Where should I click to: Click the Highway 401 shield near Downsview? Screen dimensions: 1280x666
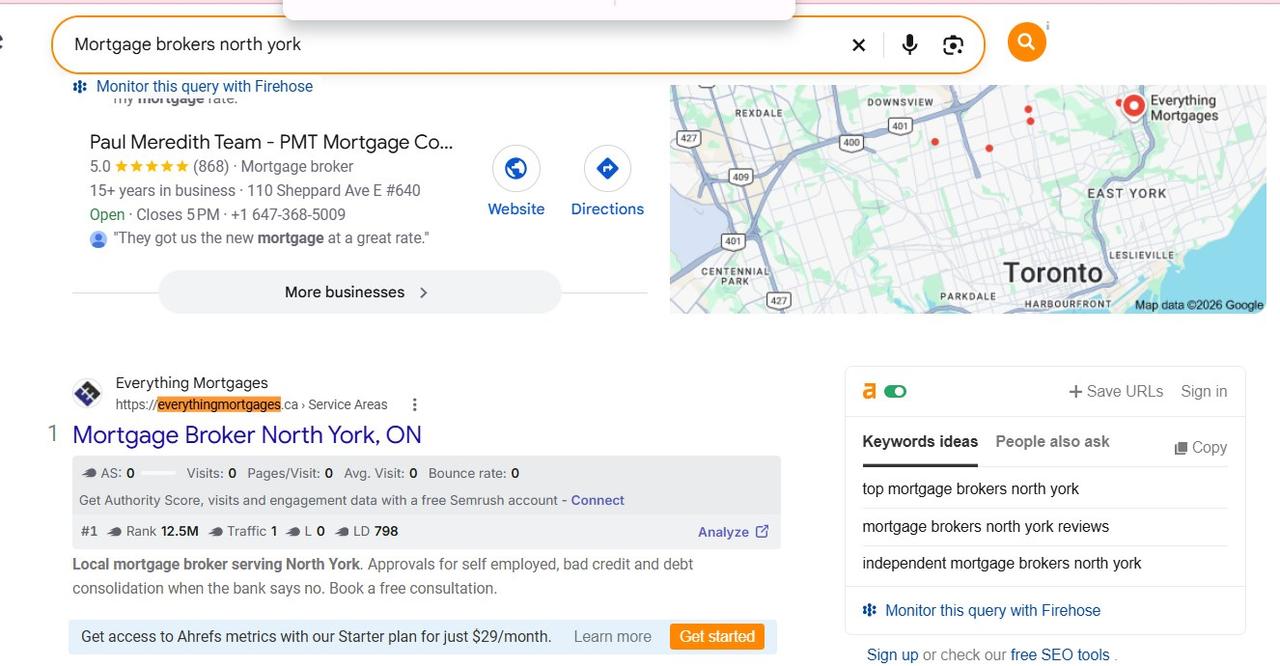click(900, 126)
